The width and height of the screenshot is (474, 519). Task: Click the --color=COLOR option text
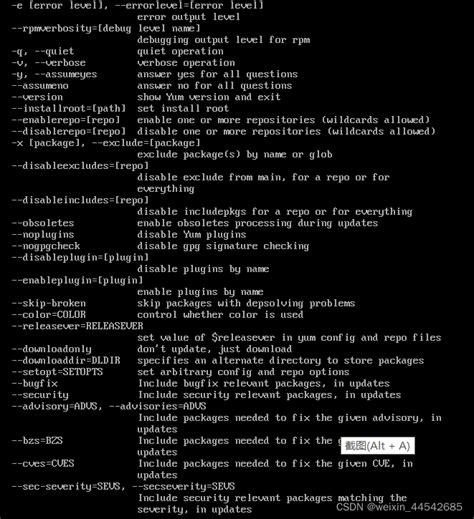[x=48, y=315]
